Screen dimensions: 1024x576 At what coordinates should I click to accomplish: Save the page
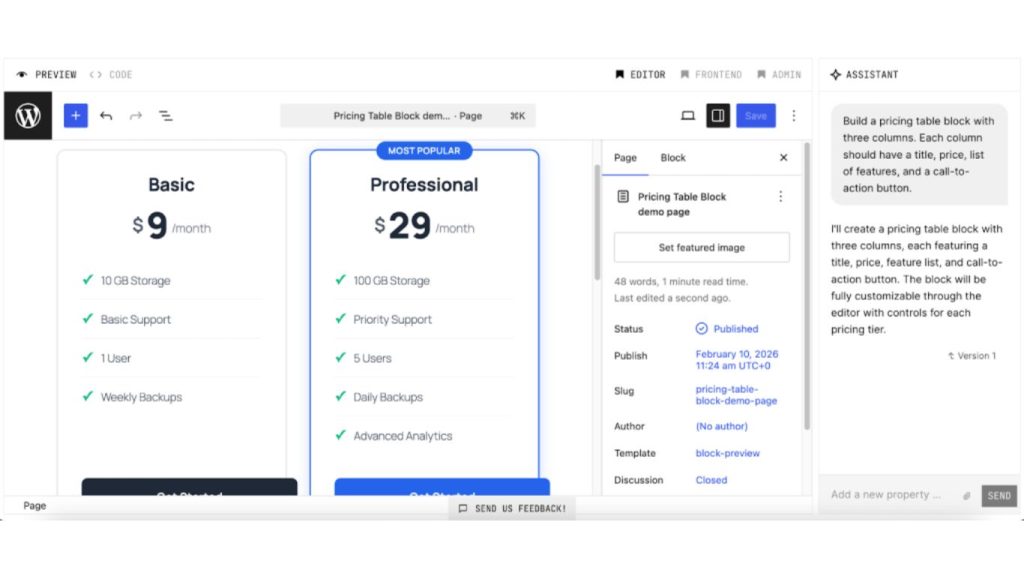[x=756, y=115]
